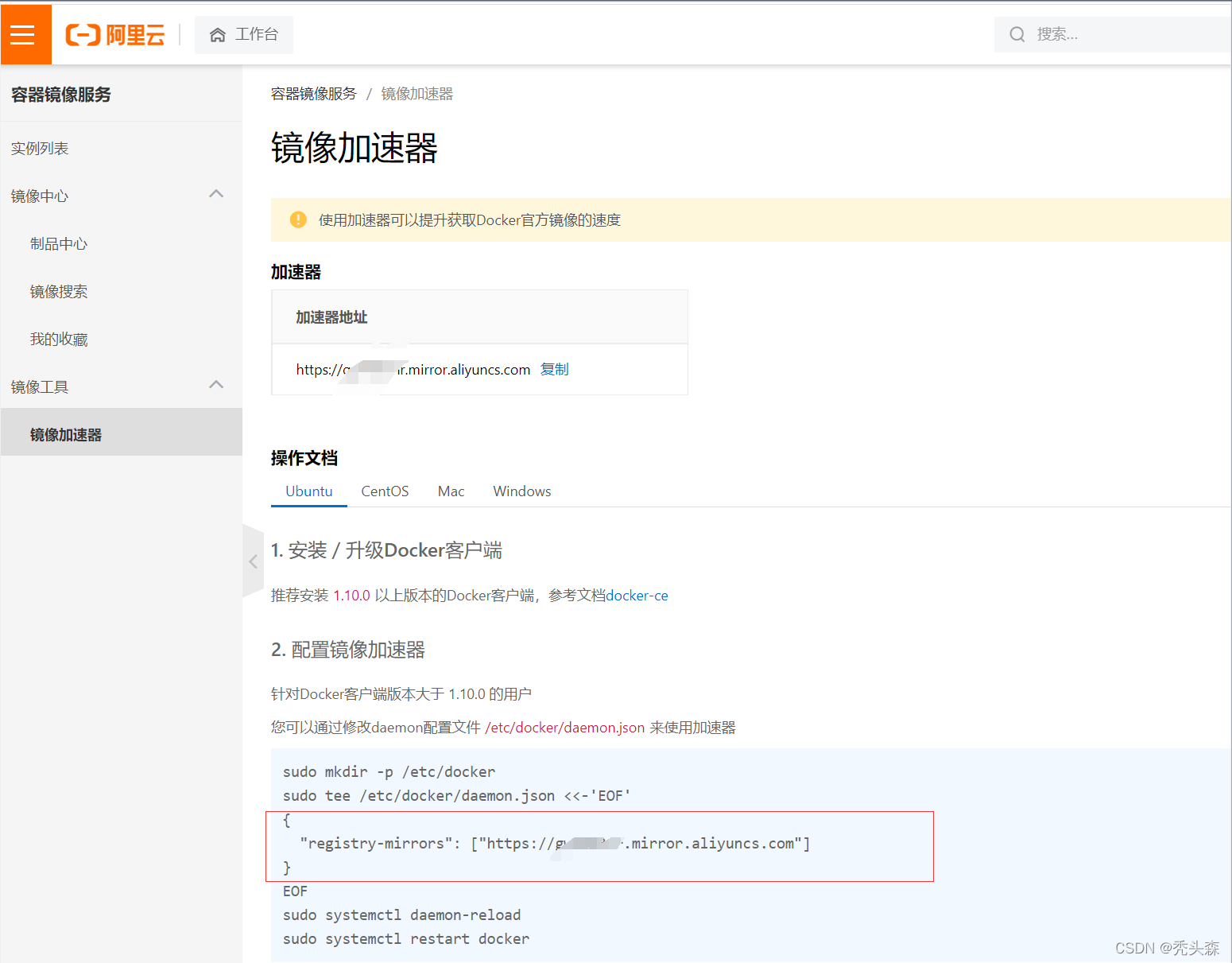Screen dimensions: 1232x963
Task: Click the 1.10.0 version text
Action: [x=351, y=596]
